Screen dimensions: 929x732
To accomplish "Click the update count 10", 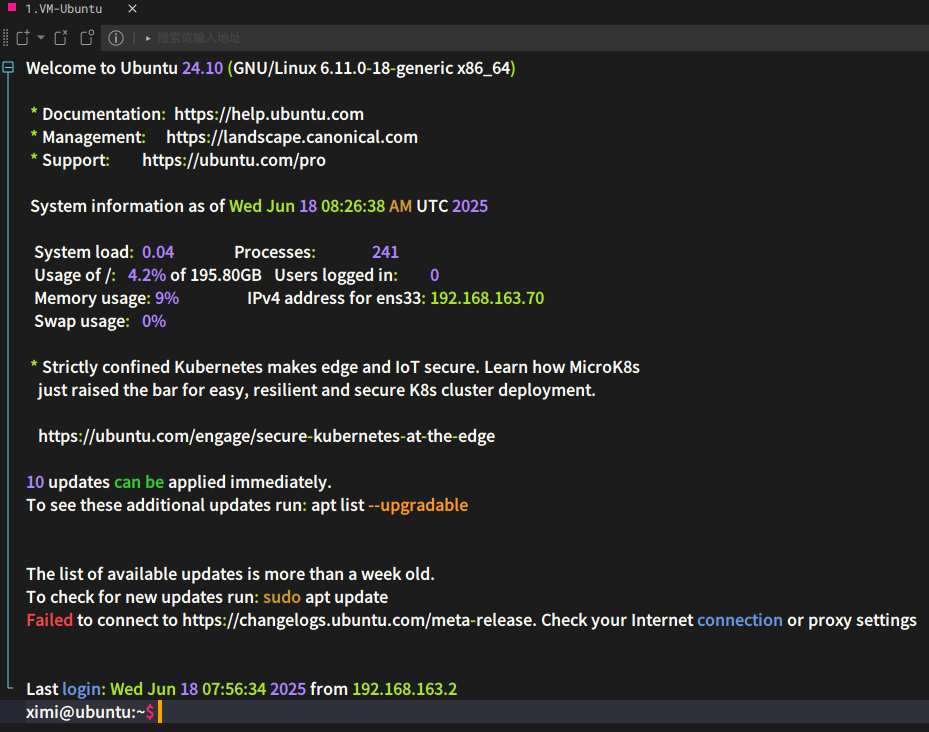I will (35, 482).
